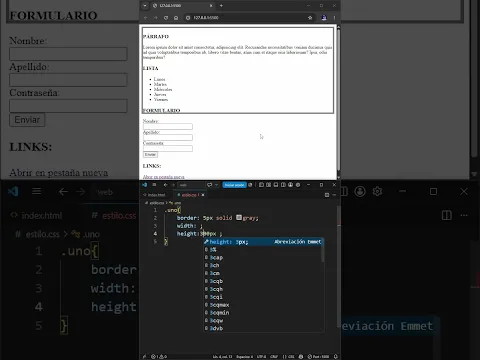Open the gray color swatch picker

[239, 218]
